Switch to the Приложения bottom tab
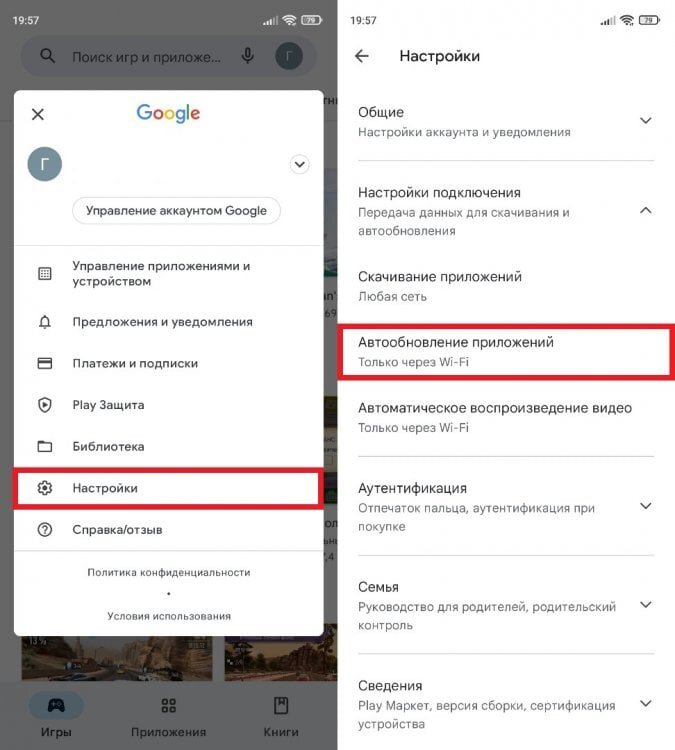 pos(168,716)
